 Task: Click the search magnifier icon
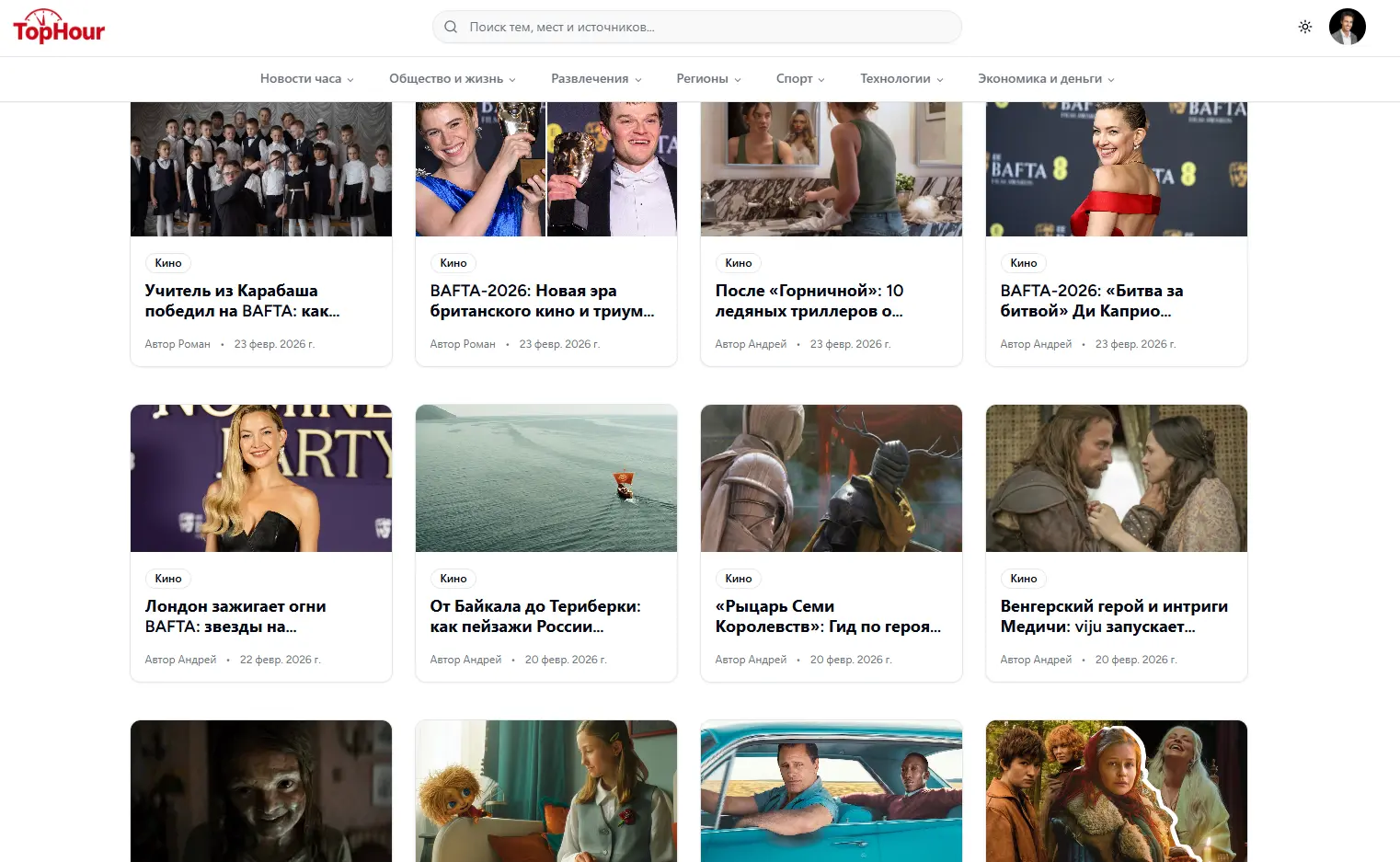click(x=451, y=27)
